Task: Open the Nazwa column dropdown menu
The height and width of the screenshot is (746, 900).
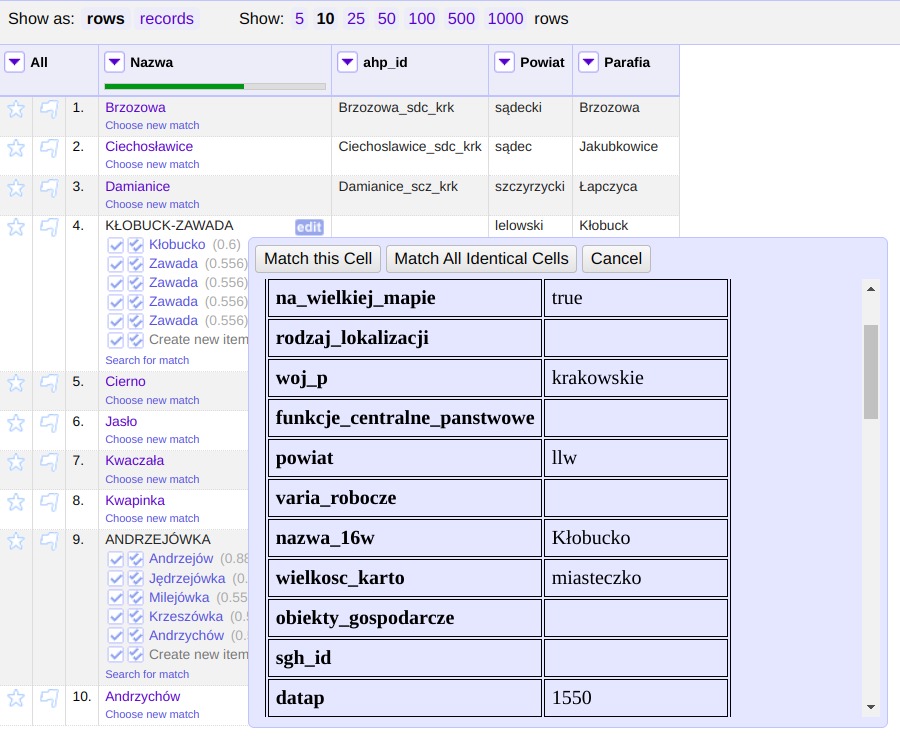Action: pos(114,62)
